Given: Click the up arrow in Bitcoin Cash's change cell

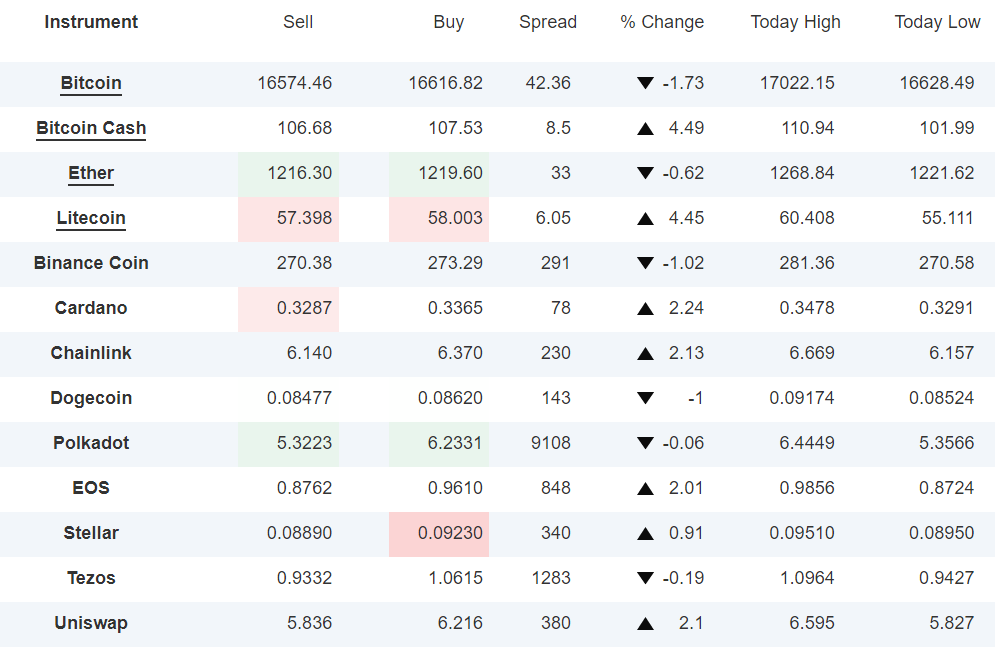Looking at the screenshot, I should pos(645,129).
